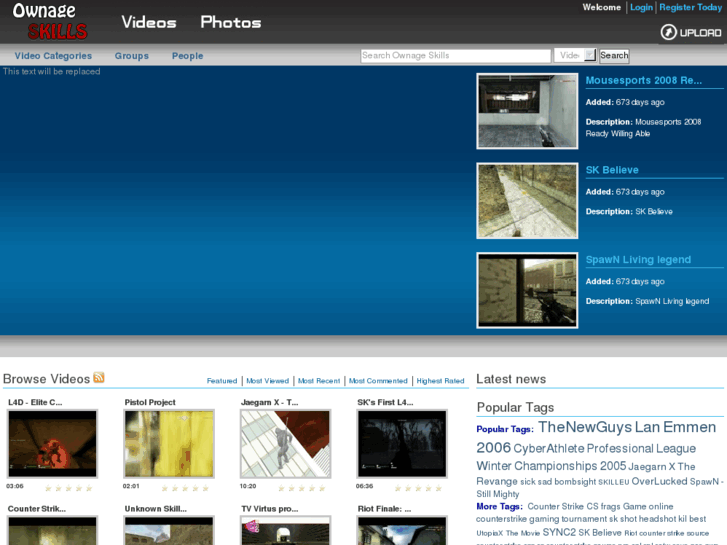Viewport: 727px width, 545px height.
Task: Click the OverLucked tag
Action: (659, 481)
